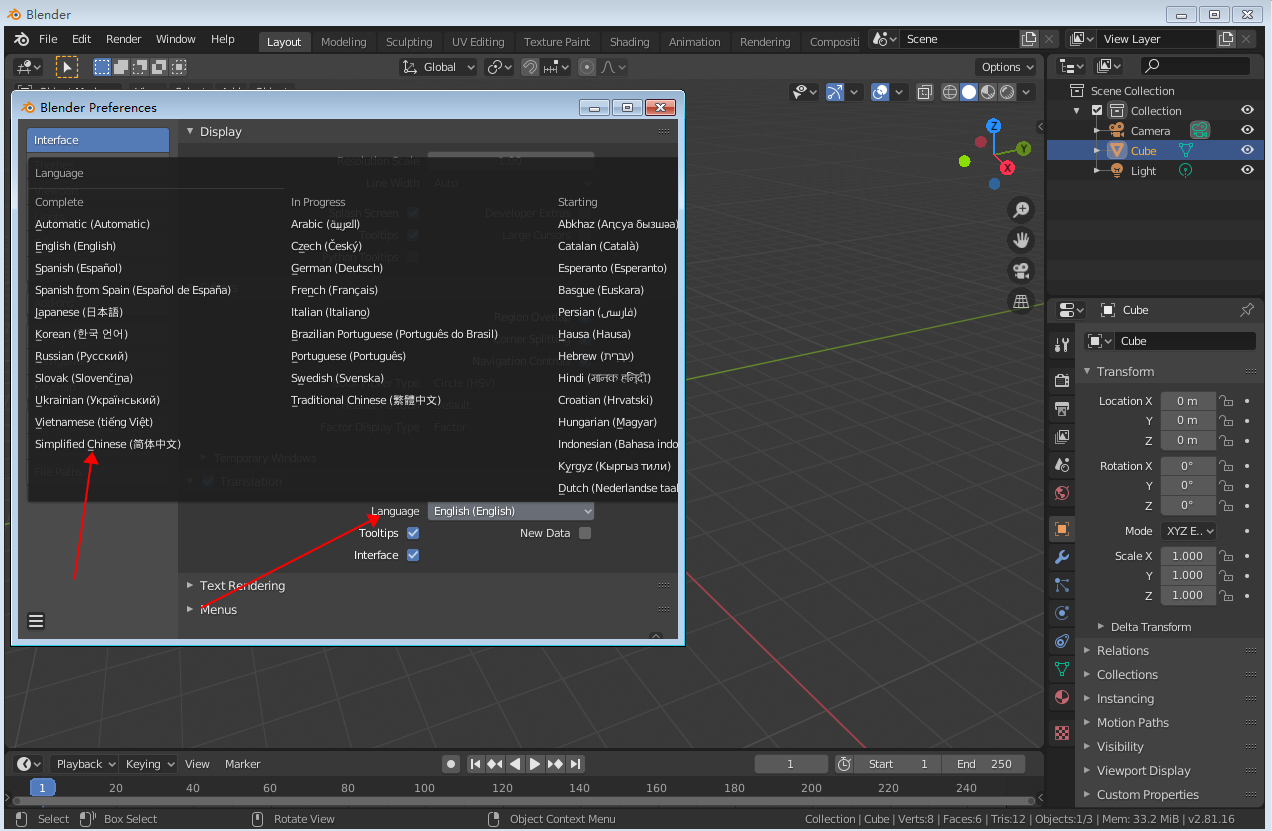Open the Language dropdown showing English

(511, 511)
